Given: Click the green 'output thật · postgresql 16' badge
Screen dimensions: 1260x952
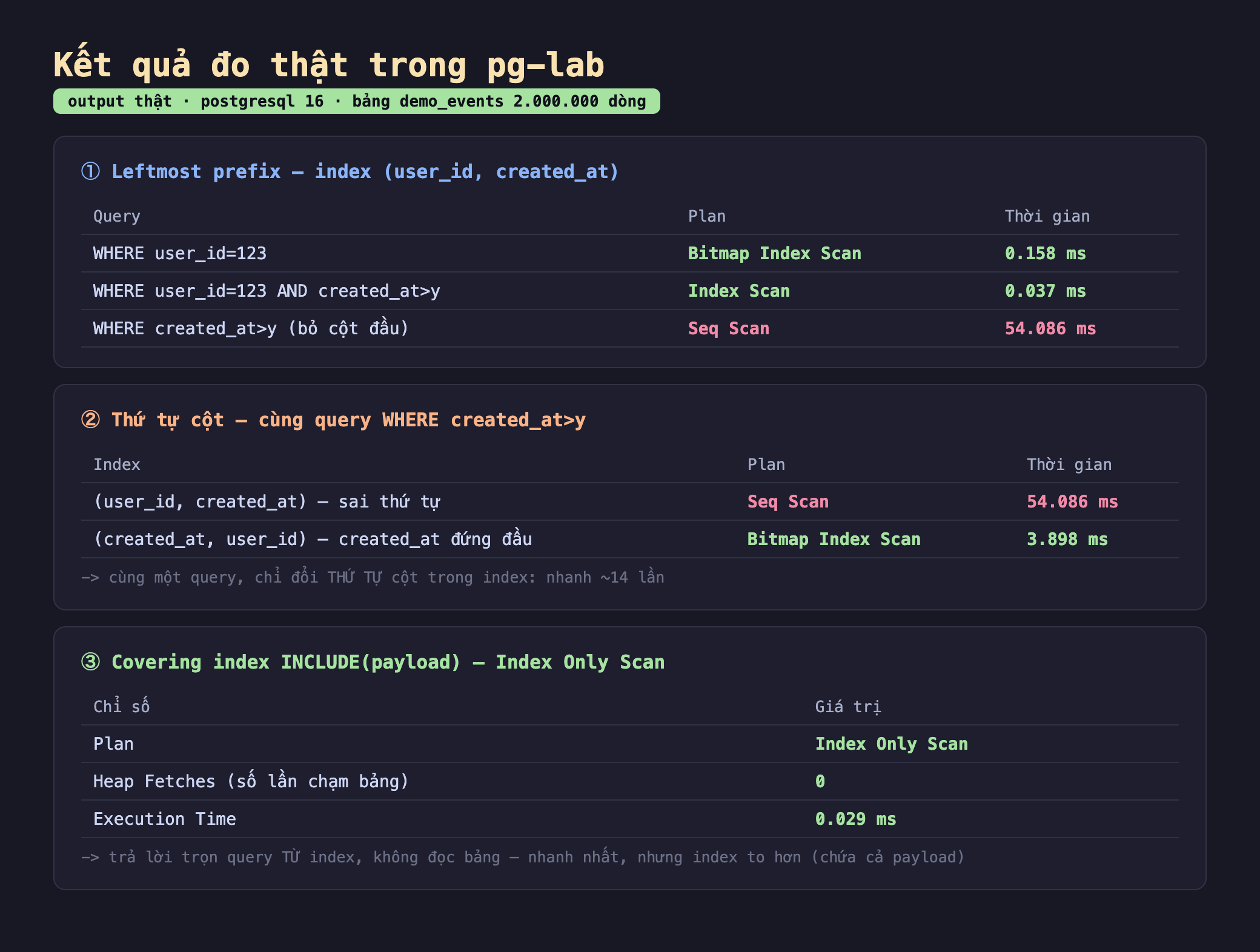Looking at the screenshot, I should [x=357, y=101].
